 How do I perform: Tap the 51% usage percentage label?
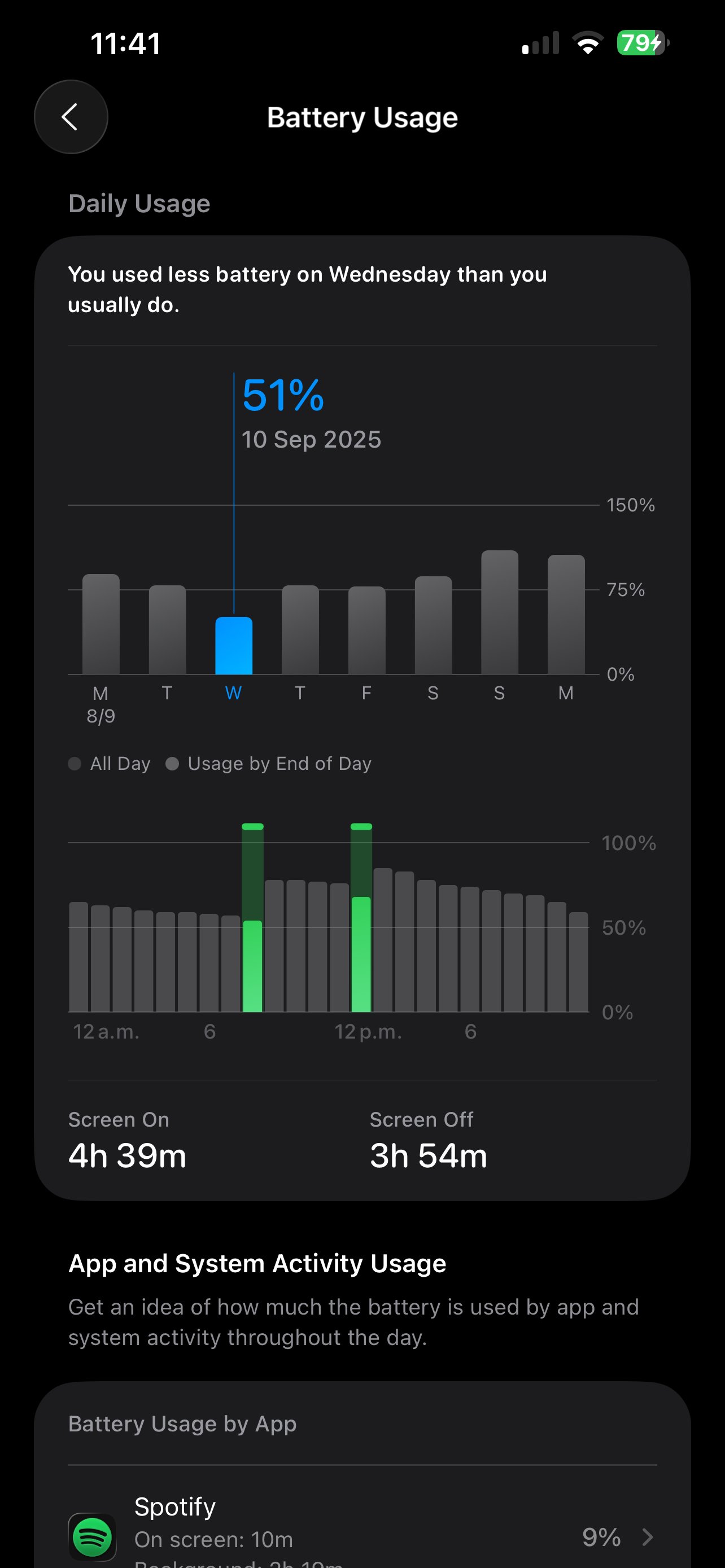283,395
